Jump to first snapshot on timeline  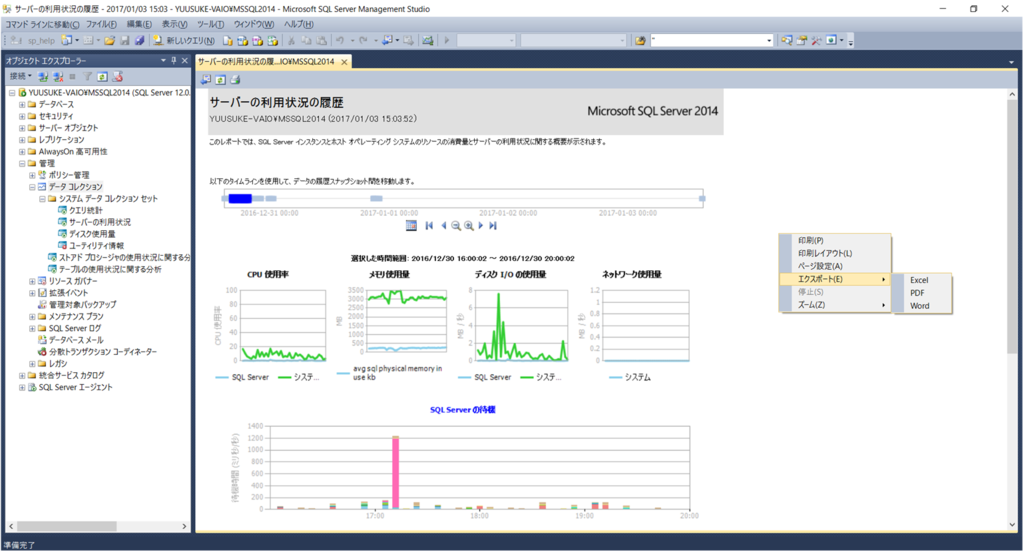tap(429, 225)
